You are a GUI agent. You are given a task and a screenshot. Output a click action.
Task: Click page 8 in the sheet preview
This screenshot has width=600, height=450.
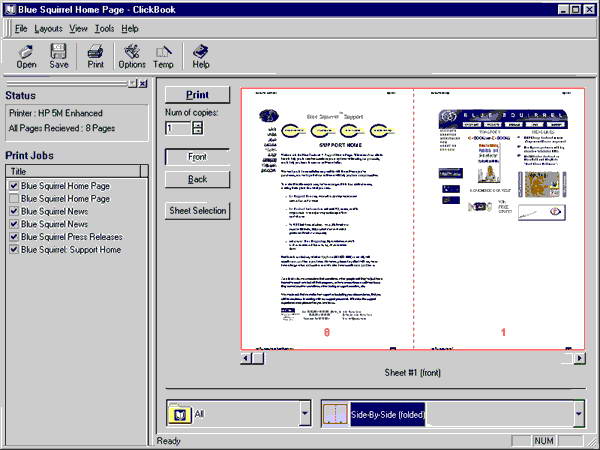click(x=327, y=219)
